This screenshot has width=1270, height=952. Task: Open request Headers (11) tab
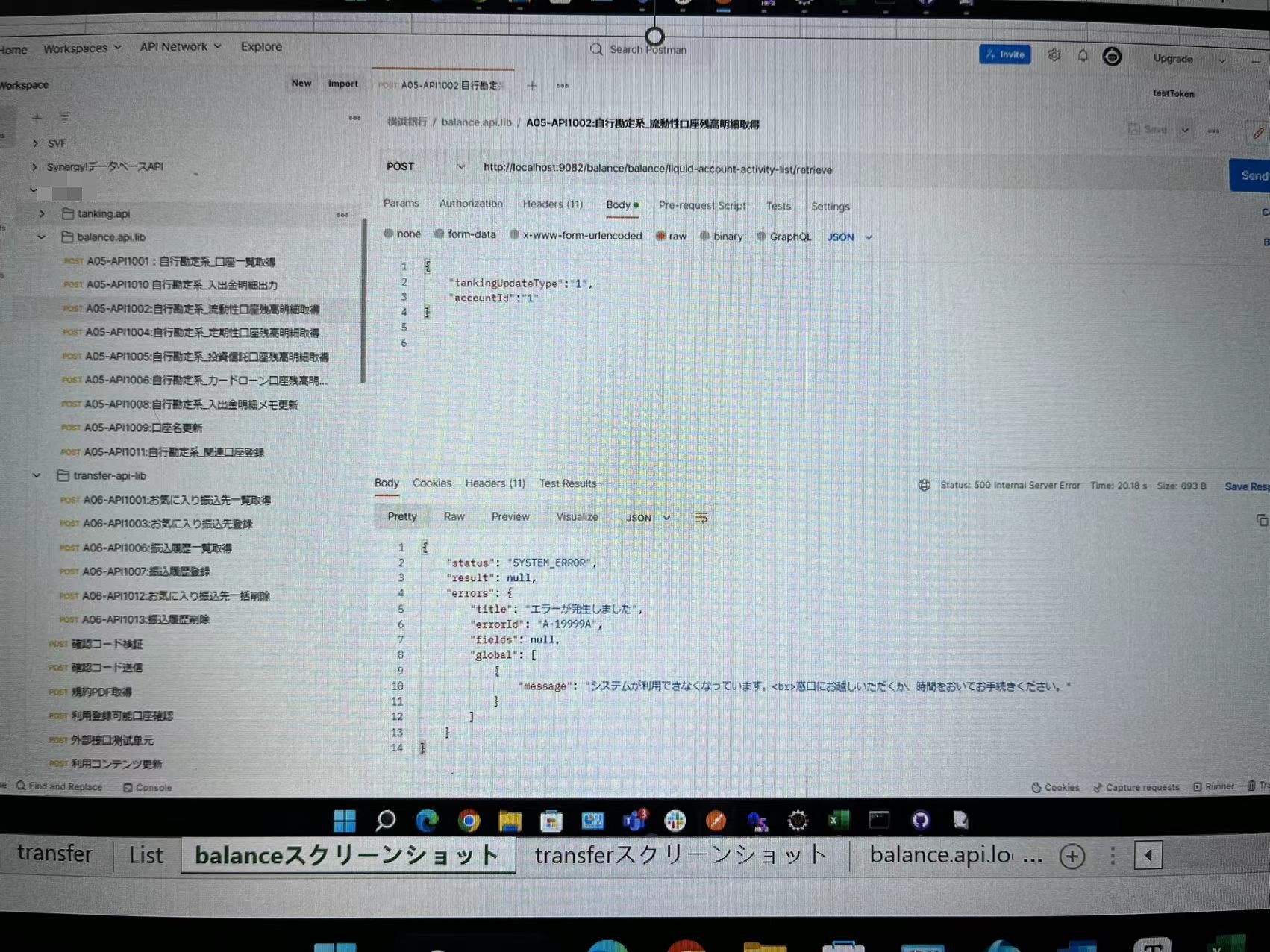click(x=553, y=204)
